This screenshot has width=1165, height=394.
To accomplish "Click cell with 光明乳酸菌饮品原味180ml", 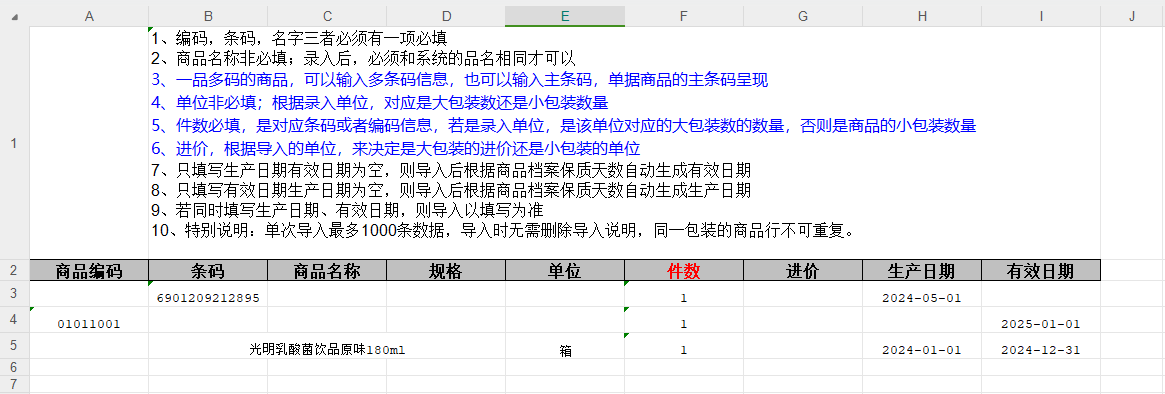I will (x=327, y=346).
